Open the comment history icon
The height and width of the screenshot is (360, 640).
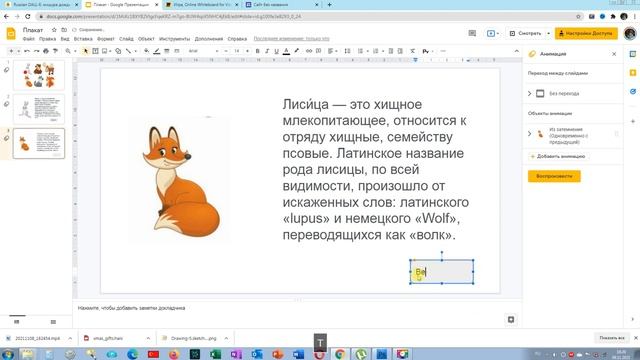tap(472, 33)
